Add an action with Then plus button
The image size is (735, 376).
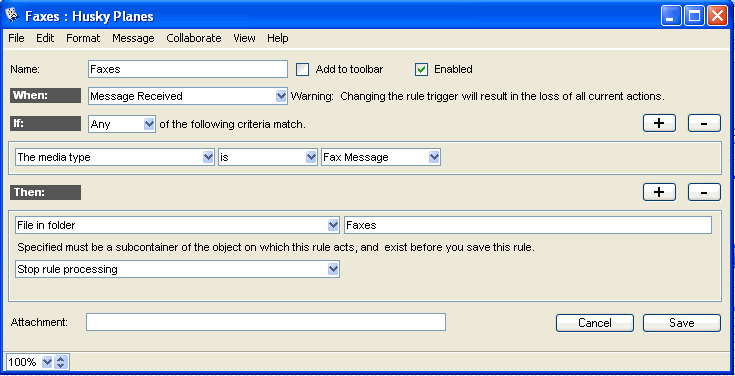[x=659, y=192]
